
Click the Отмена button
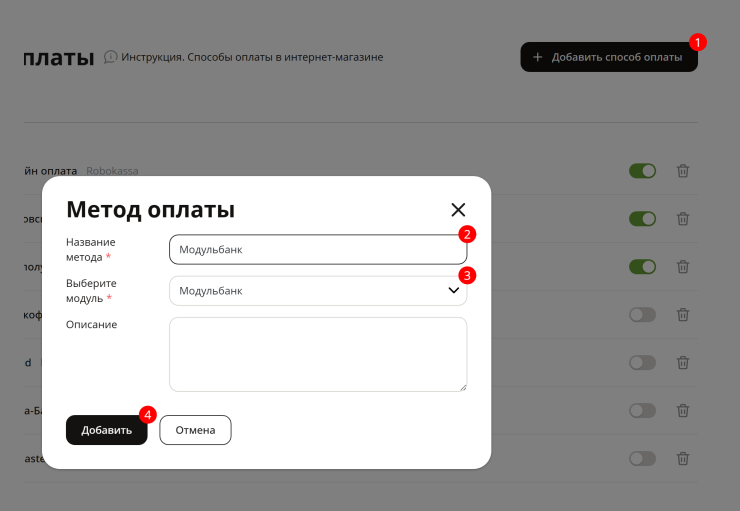click(195, 430)
